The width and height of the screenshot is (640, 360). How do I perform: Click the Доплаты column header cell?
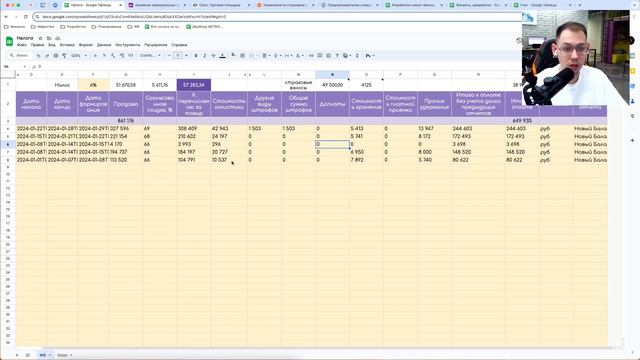pyautogui.click(x=332, y=104)
